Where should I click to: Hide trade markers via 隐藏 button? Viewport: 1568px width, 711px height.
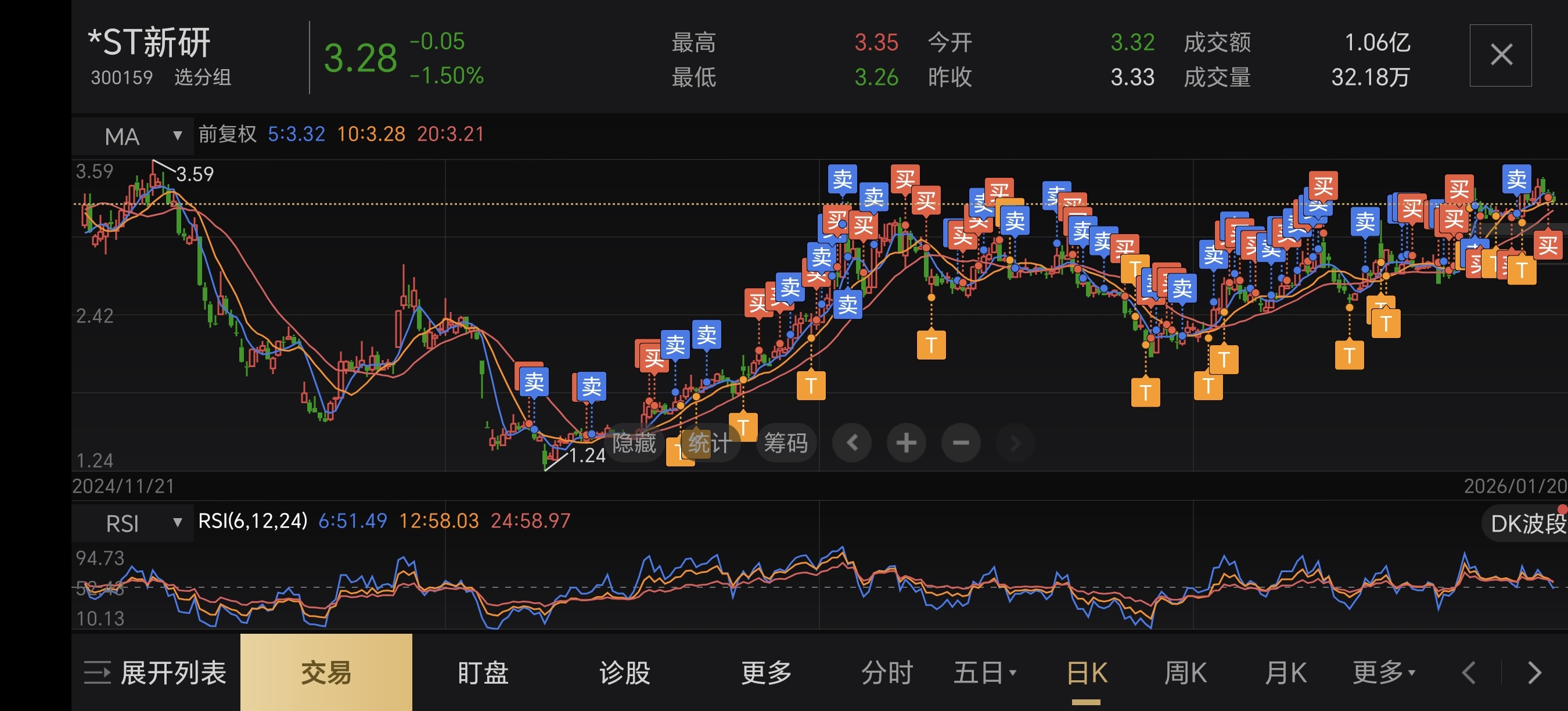click(x=634, y=443)
